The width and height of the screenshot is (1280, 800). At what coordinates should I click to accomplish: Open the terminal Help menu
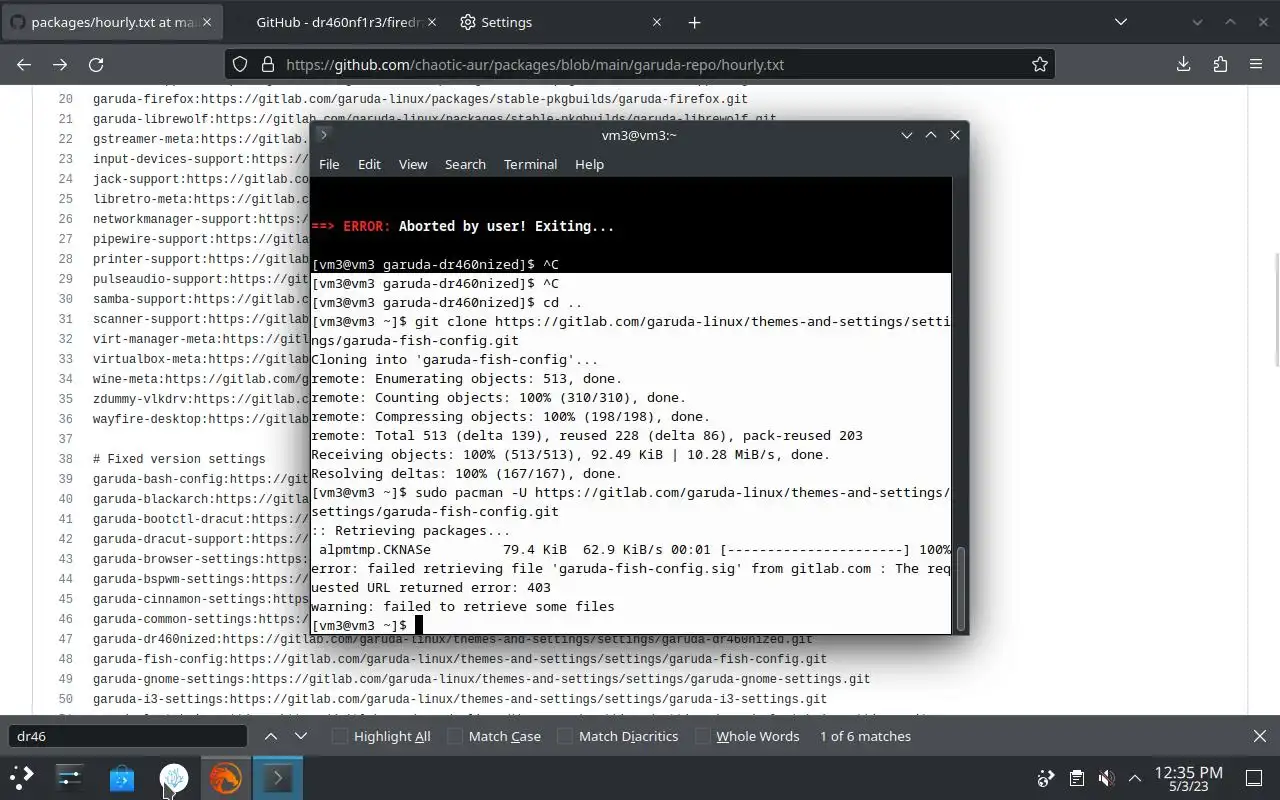[589, 164]
